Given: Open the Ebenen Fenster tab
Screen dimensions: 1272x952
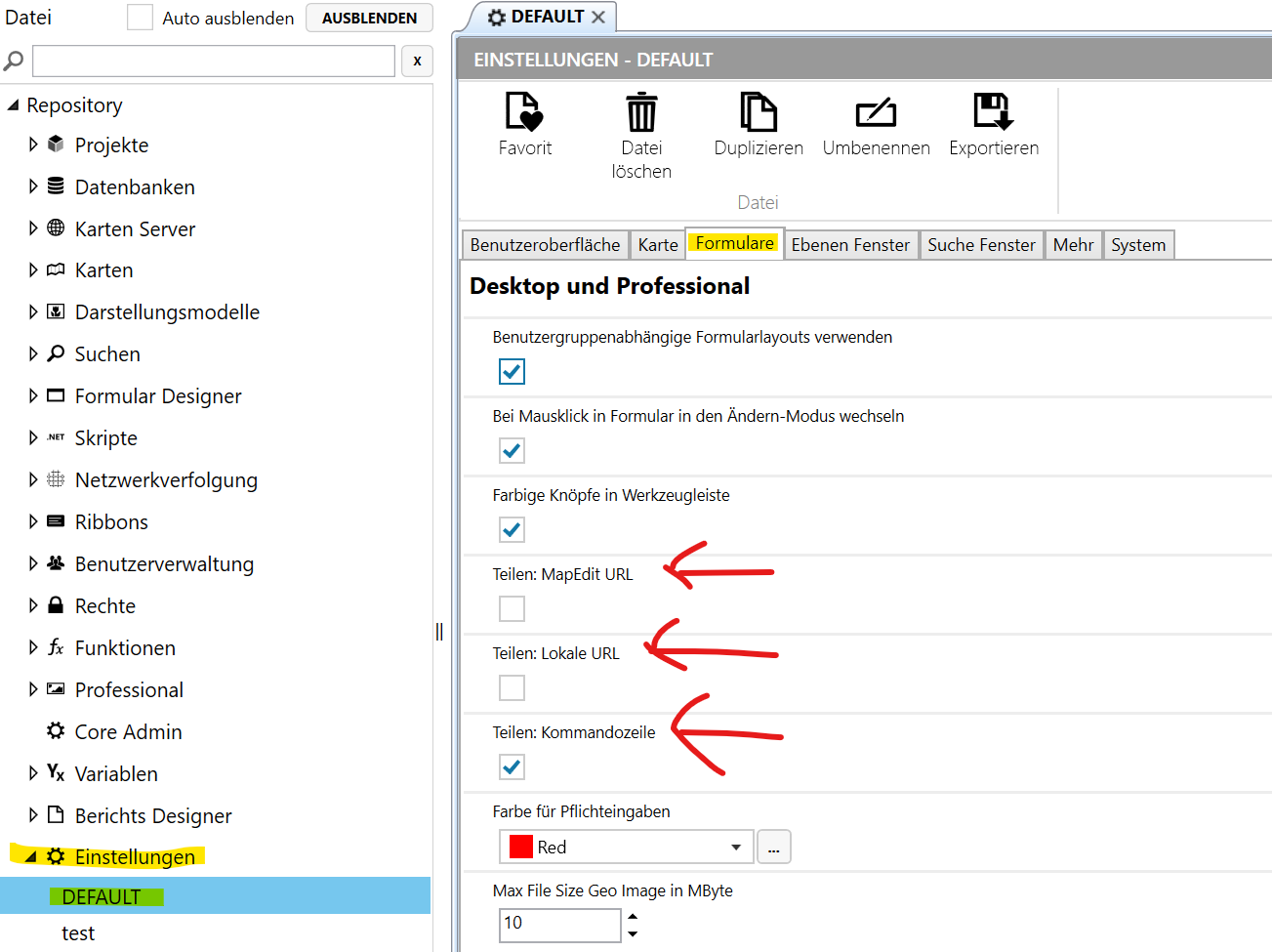Looking at the screenshot, I should point(849,245).
